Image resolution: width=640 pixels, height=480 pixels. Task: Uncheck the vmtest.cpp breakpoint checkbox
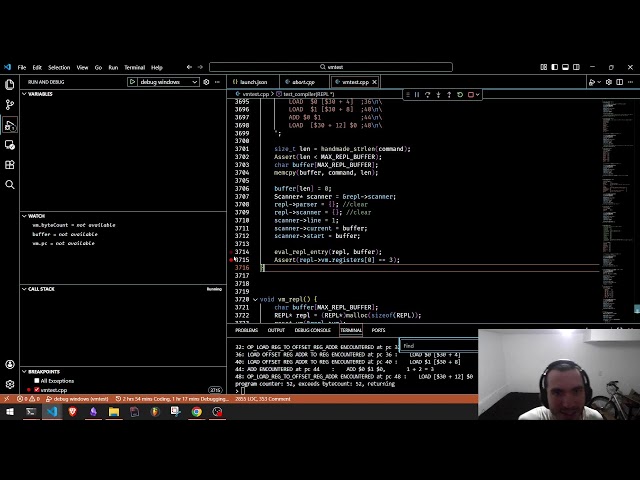tap(37, 390)
